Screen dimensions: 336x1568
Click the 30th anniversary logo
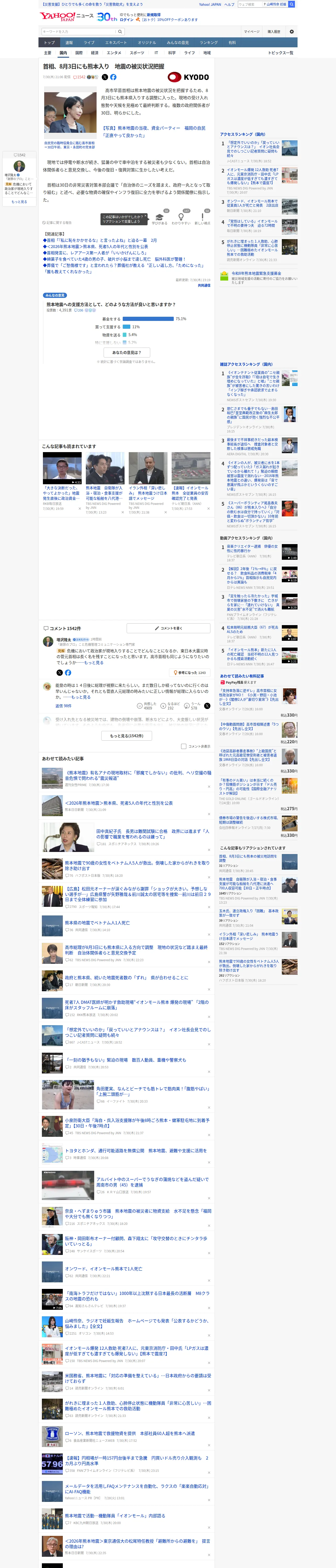[107, 17]
